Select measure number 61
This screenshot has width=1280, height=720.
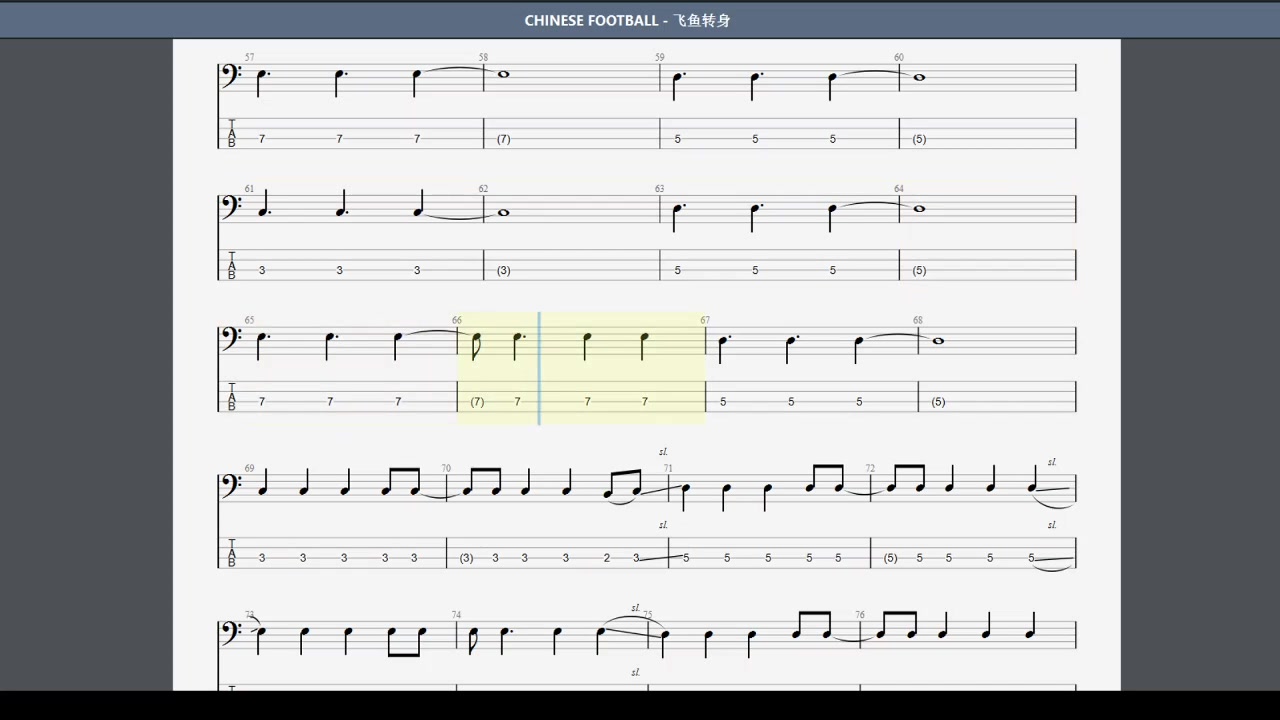[249, 188]
